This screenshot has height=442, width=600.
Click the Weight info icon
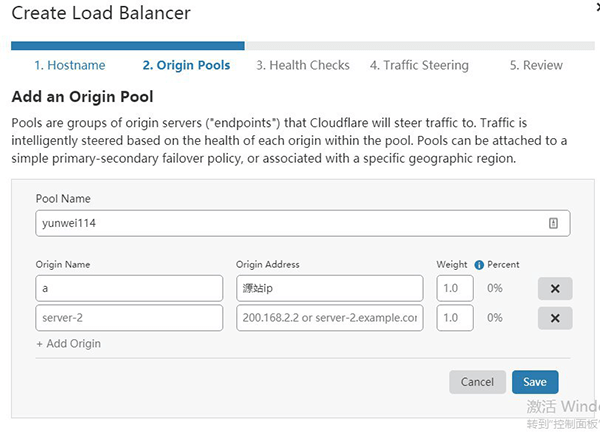[479, 265]
